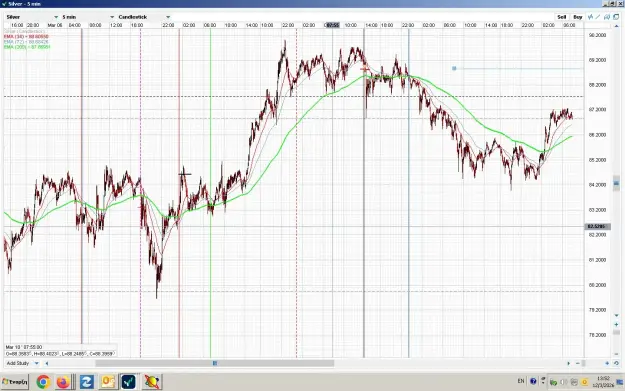This screenshot has height=391, width=625.
Task: Click the Buy button
Action: 578,17
